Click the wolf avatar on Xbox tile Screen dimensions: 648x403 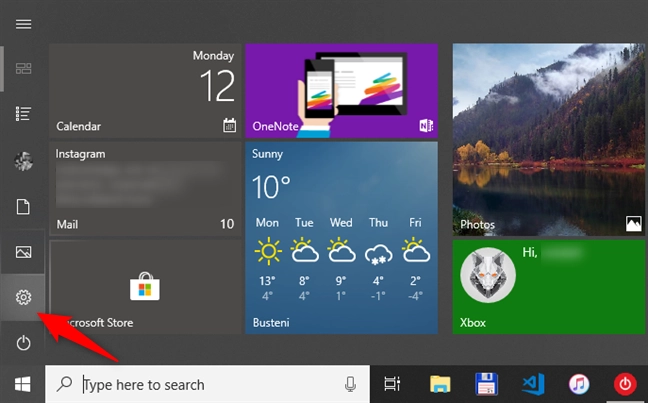(488, 275)
